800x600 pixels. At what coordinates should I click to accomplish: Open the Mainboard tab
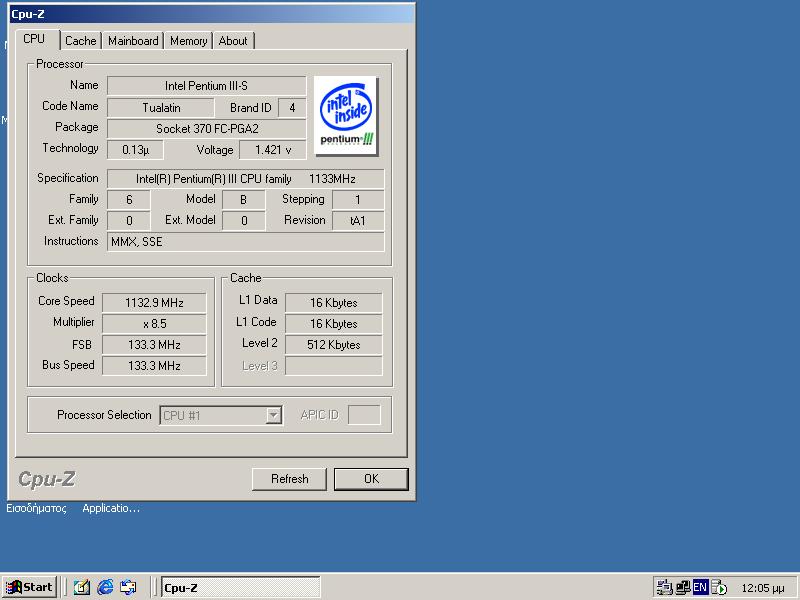133,41
